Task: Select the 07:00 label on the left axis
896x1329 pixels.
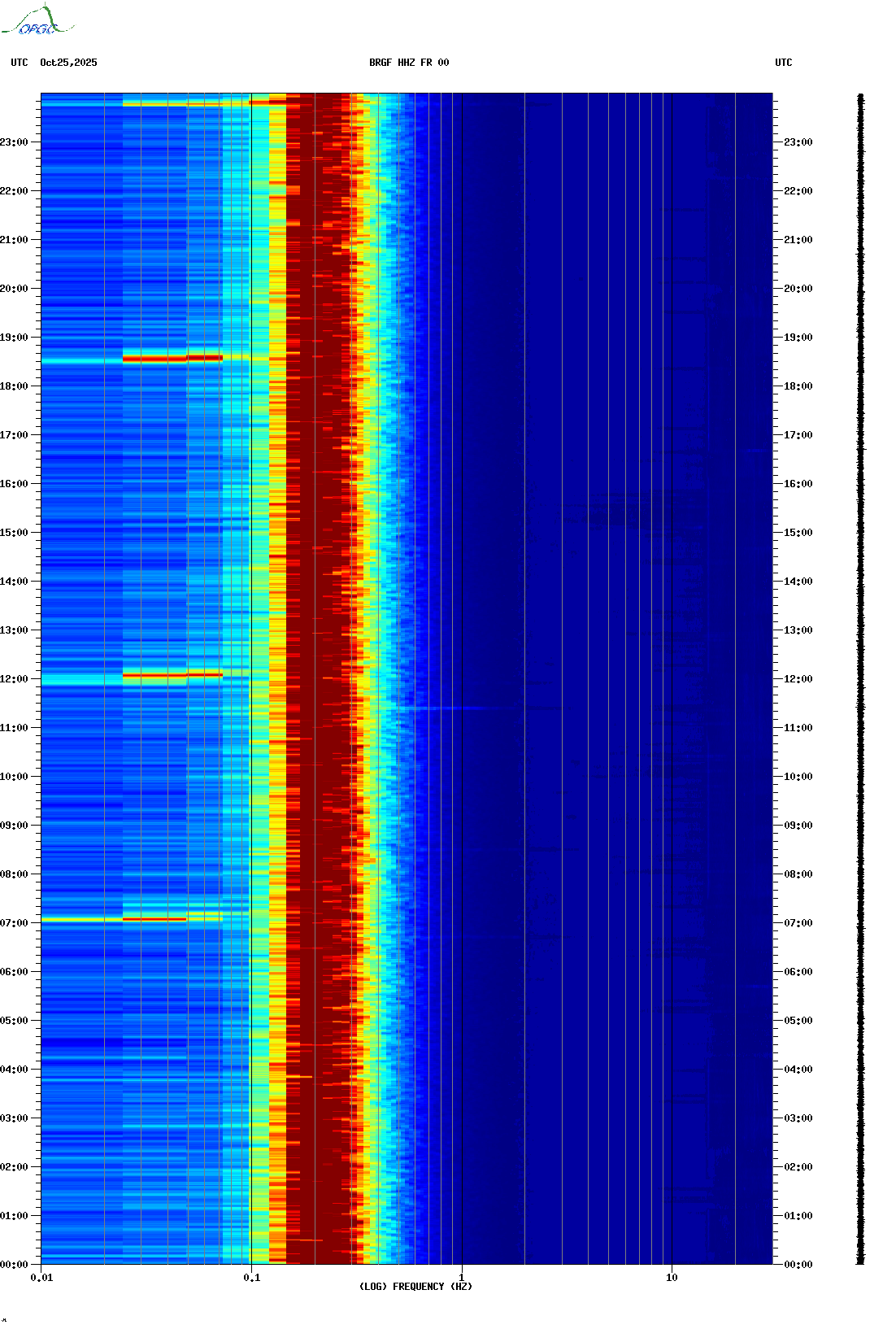Action: pyautogui.click(x=14, y=923)
